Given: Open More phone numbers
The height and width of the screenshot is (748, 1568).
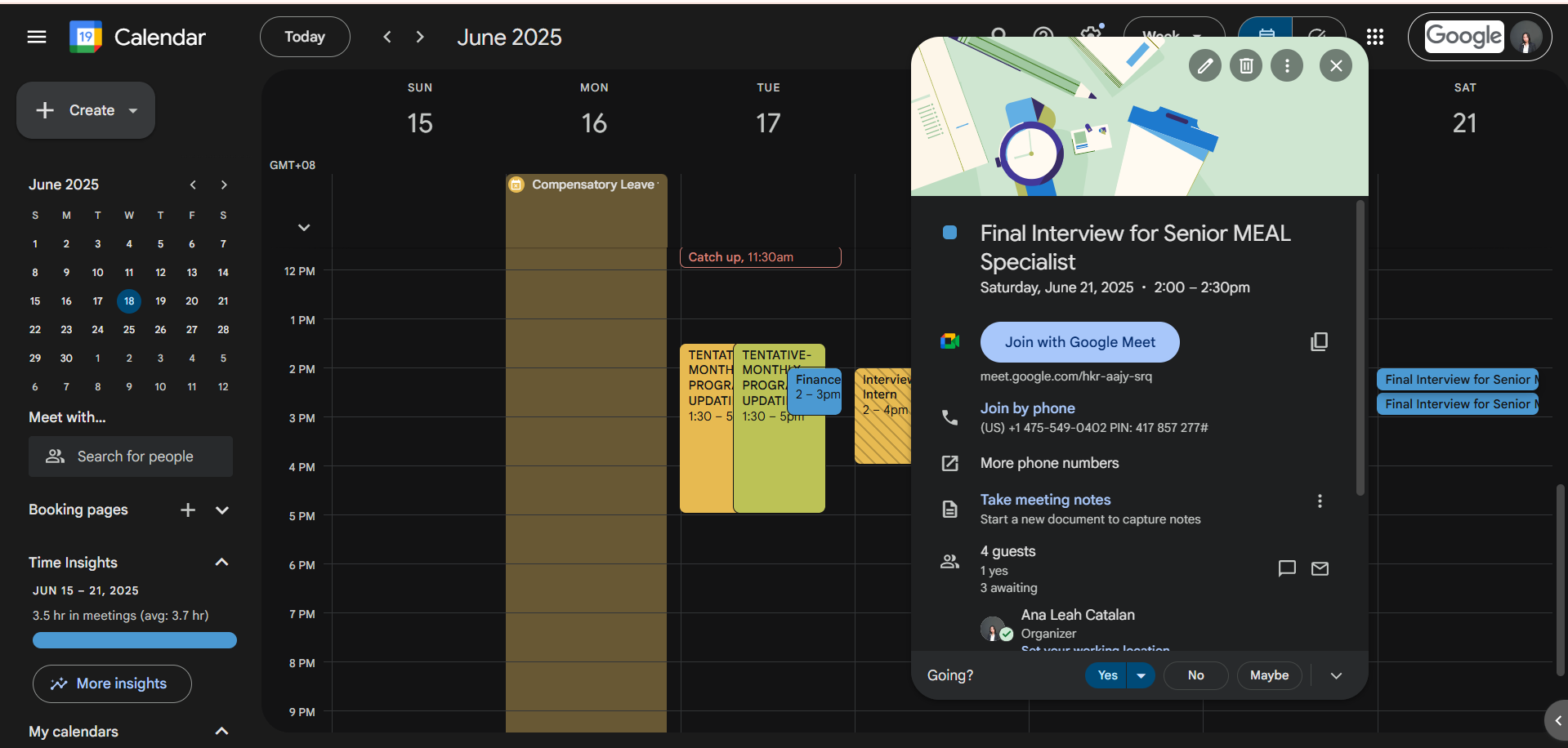Looking at the screenshot, I should (x=1049, y=463).
